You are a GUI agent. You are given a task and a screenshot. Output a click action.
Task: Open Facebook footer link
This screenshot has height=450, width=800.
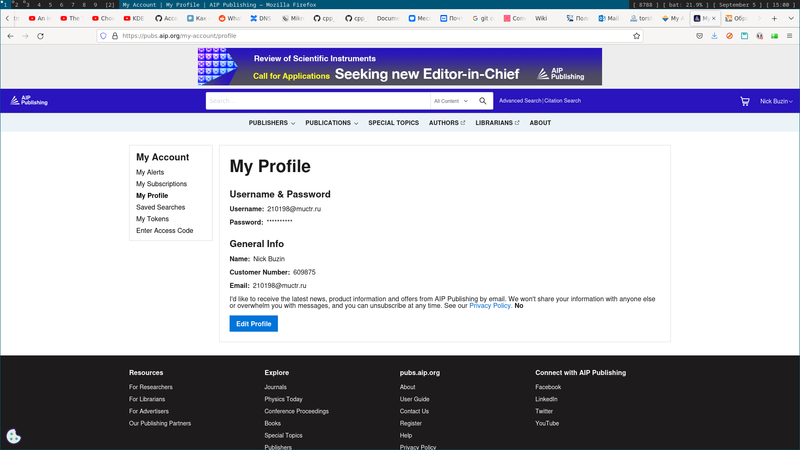(548, 387)
